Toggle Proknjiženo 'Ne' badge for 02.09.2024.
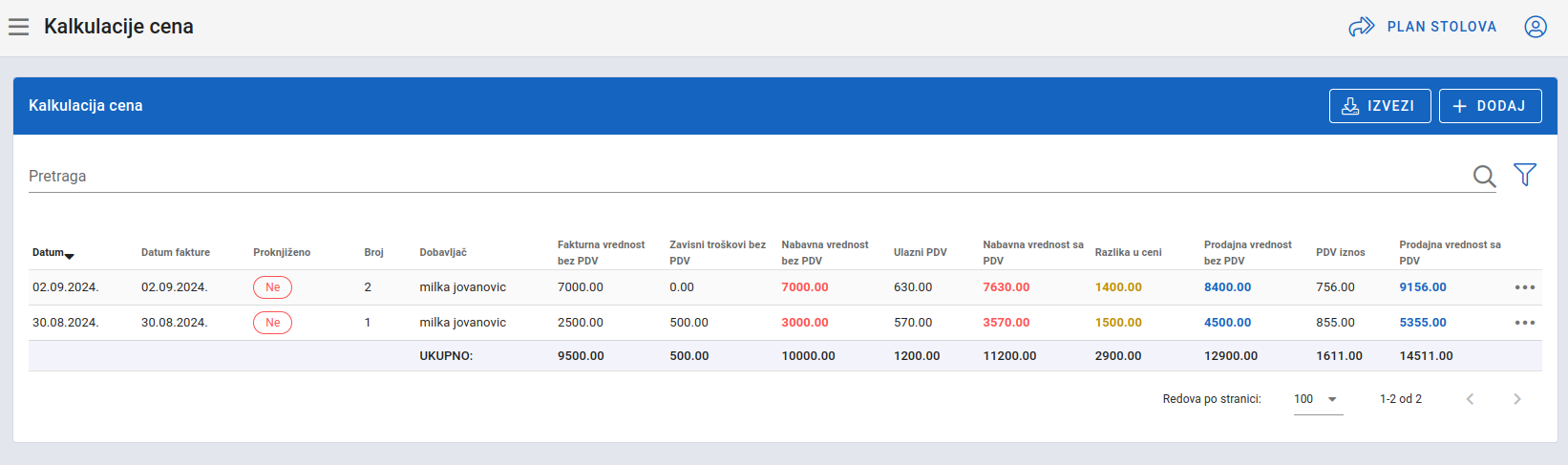Image resolution: width=1568 pixels, height=465 pixels. 272,287
